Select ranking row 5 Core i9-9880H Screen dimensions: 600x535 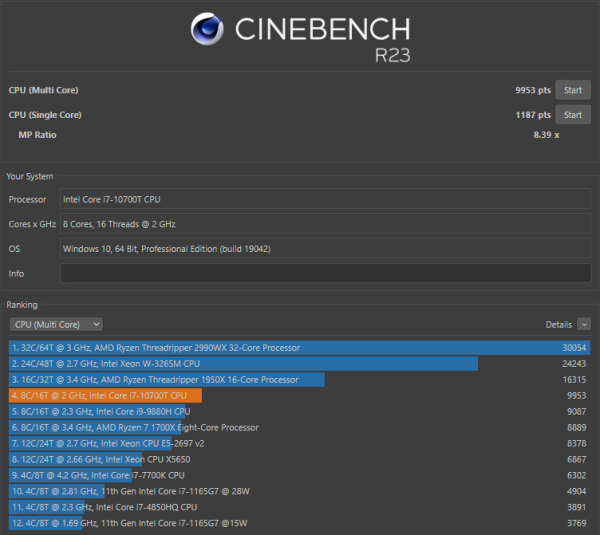click(x=300, y=411)
